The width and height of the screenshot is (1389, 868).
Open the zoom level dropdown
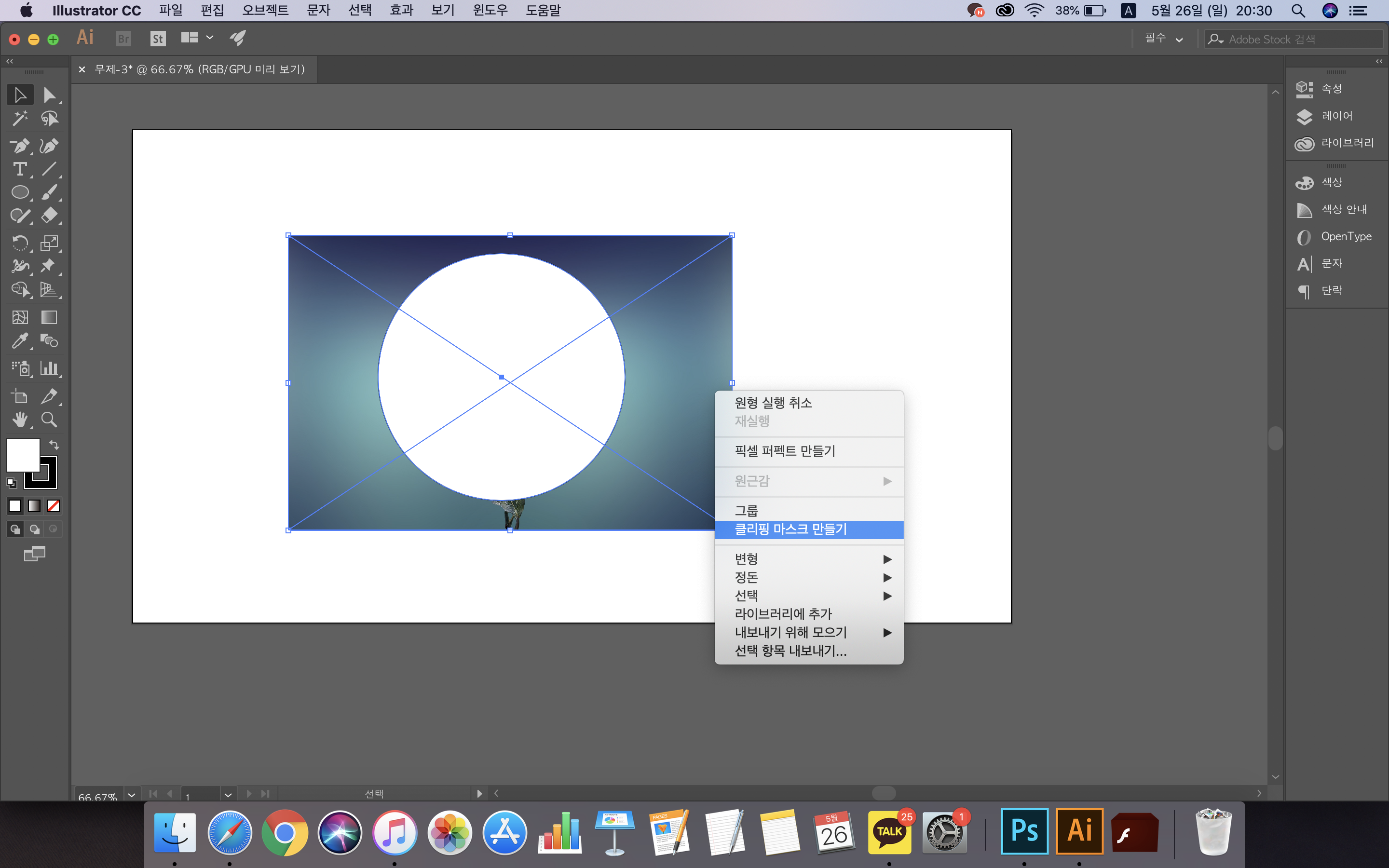[132, 795]
